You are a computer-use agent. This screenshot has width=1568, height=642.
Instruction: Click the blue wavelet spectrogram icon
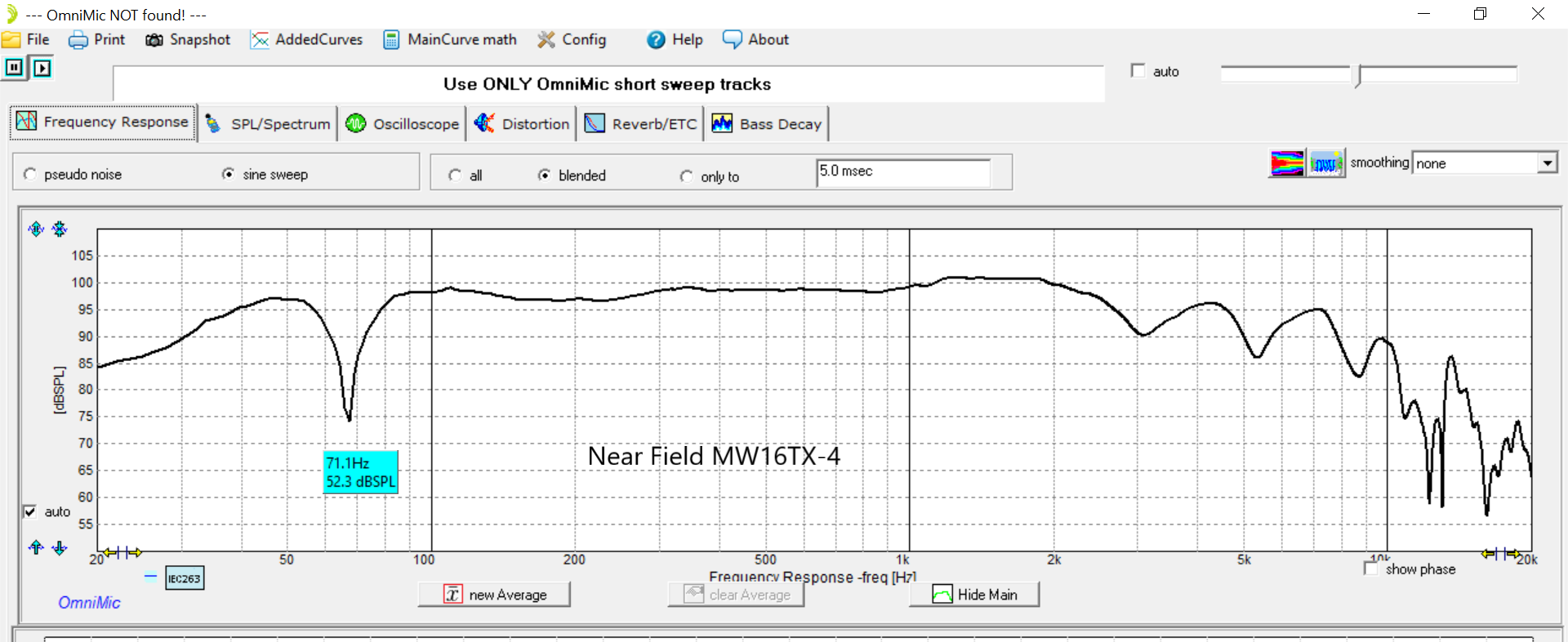1327,163
